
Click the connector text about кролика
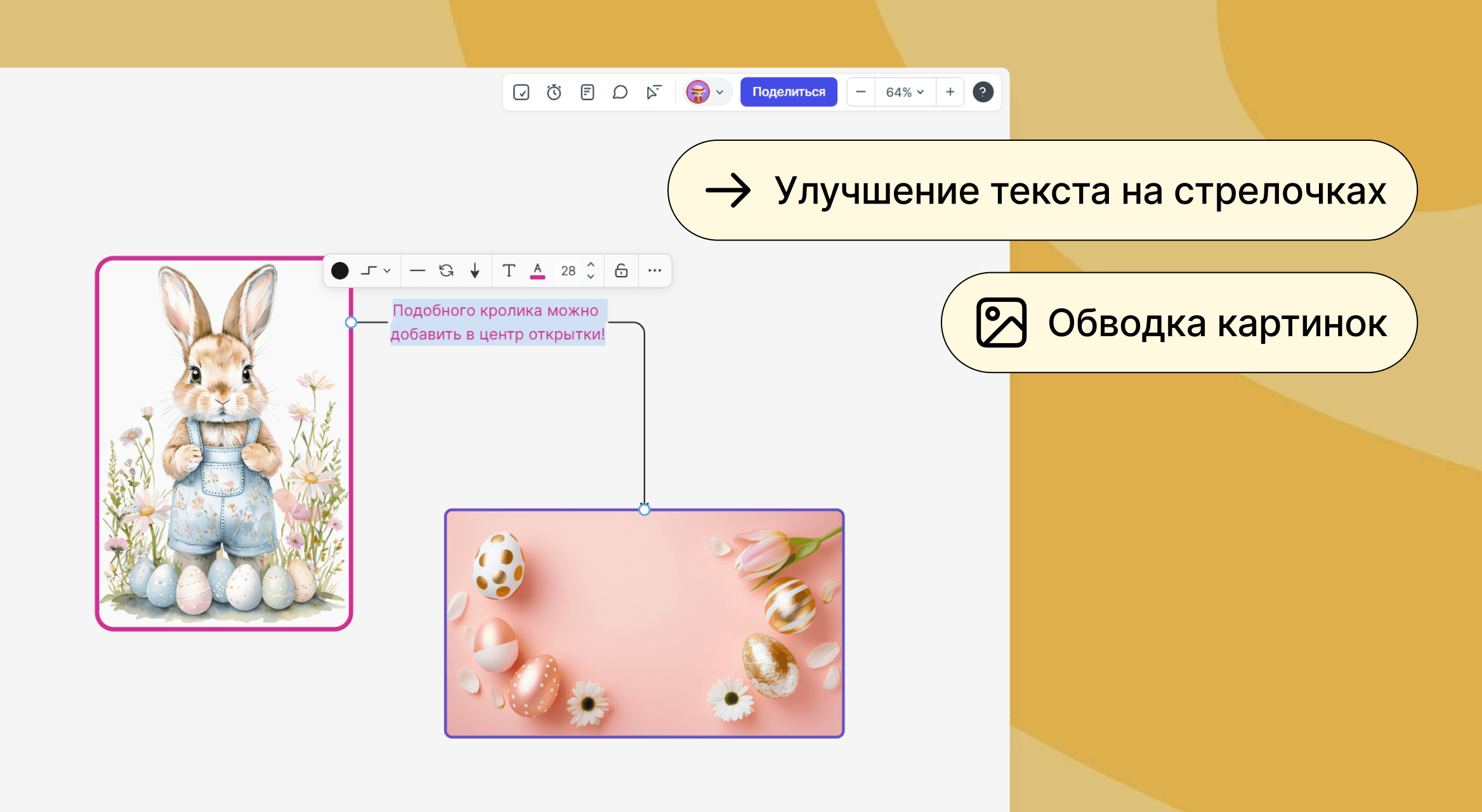[498, 322]
